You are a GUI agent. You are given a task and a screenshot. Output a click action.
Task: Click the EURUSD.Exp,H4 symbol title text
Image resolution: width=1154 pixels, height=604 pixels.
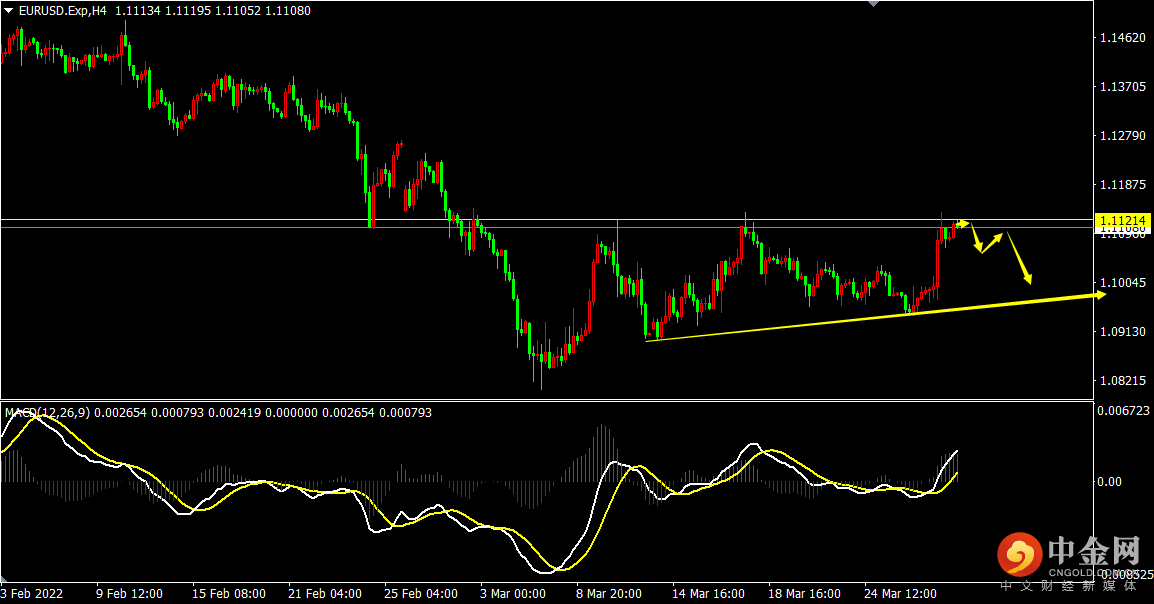(x=62, y=11)
